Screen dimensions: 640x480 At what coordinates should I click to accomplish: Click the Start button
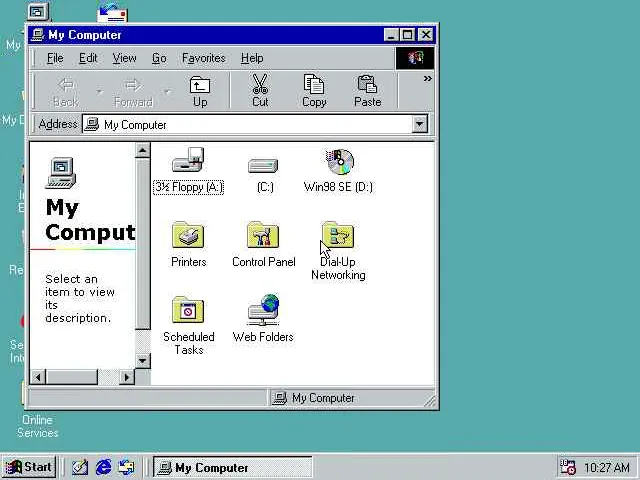[29, 467]
